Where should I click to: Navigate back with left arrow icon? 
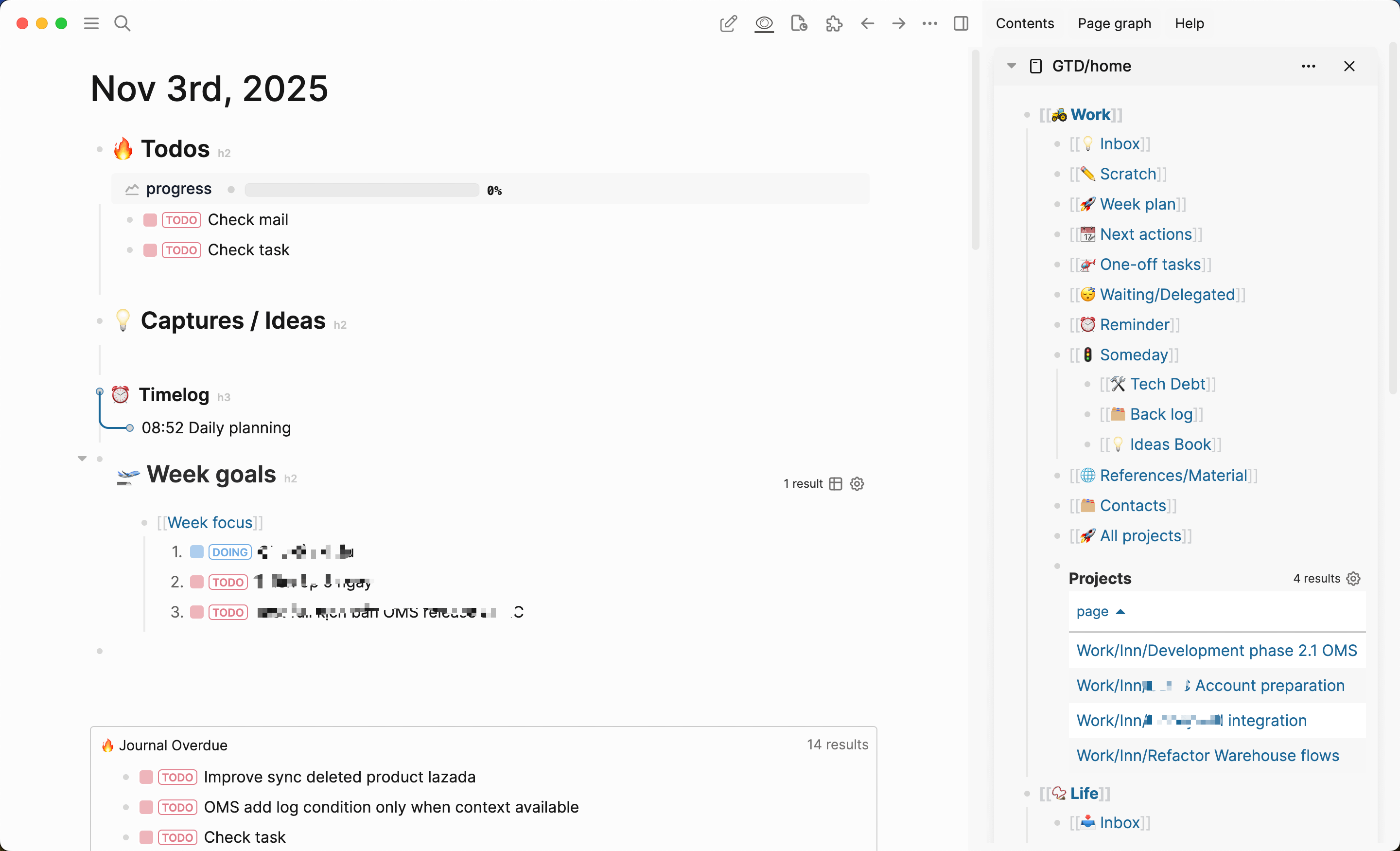click(867, 23)
